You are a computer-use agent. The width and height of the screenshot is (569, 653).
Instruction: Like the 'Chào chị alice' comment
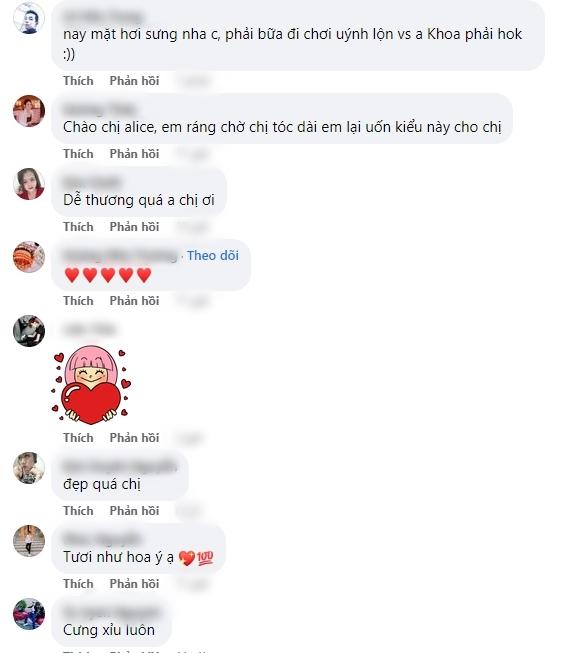point(78,154)
